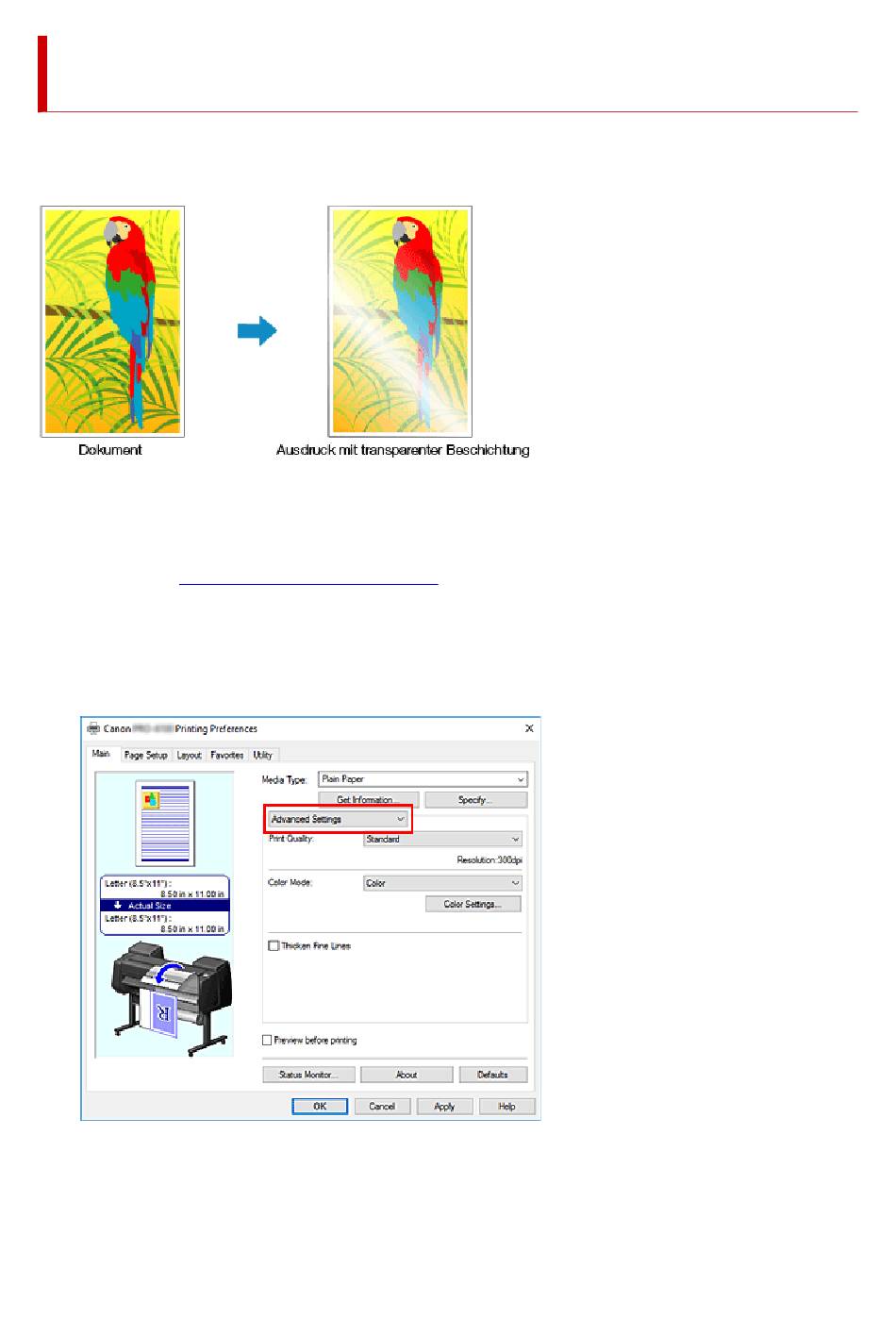Open the Status Monitor
This screenshot has height=1318, width=896.
click(x=308, y=1075)
